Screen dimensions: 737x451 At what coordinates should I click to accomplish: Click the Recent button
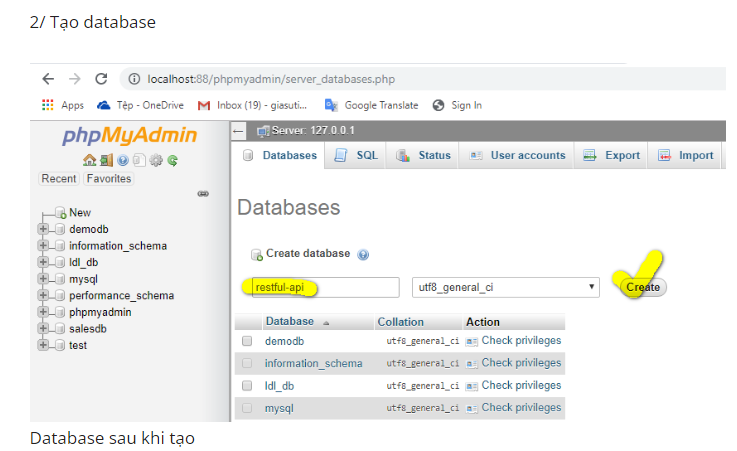[x=58, y=179]
